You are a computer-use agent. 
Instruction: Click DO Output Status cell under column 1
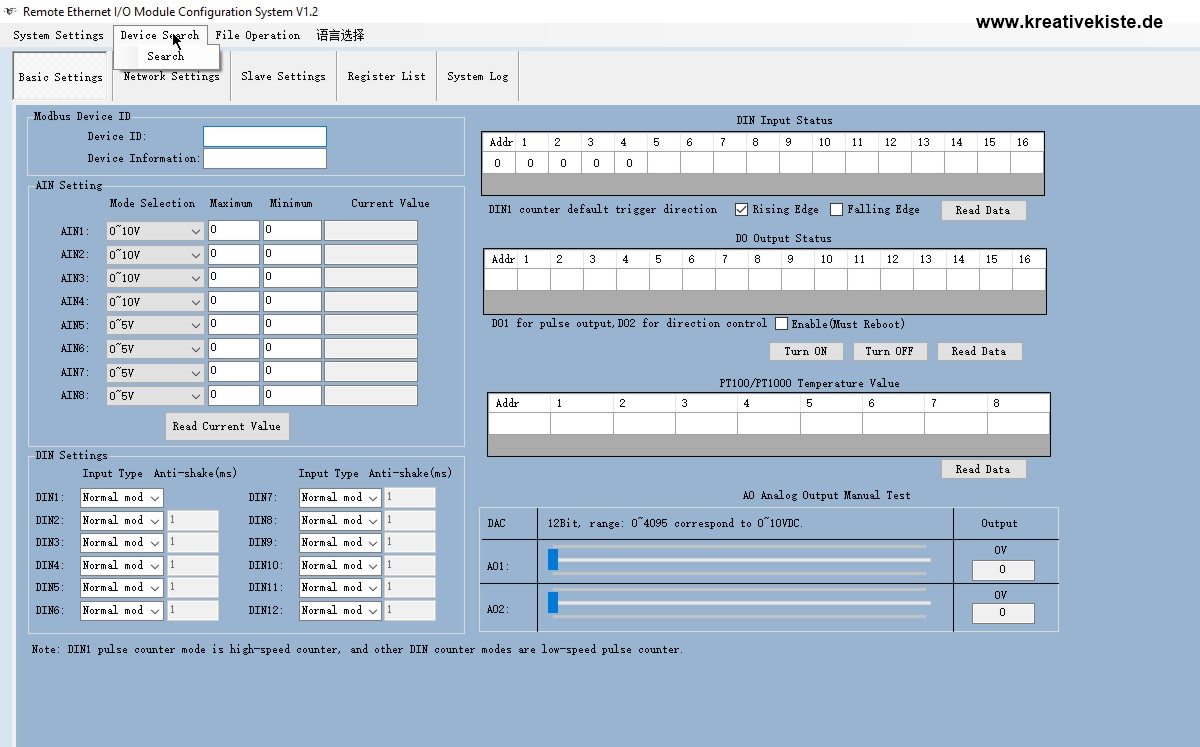pyautogui.click(x=533, y=280)
